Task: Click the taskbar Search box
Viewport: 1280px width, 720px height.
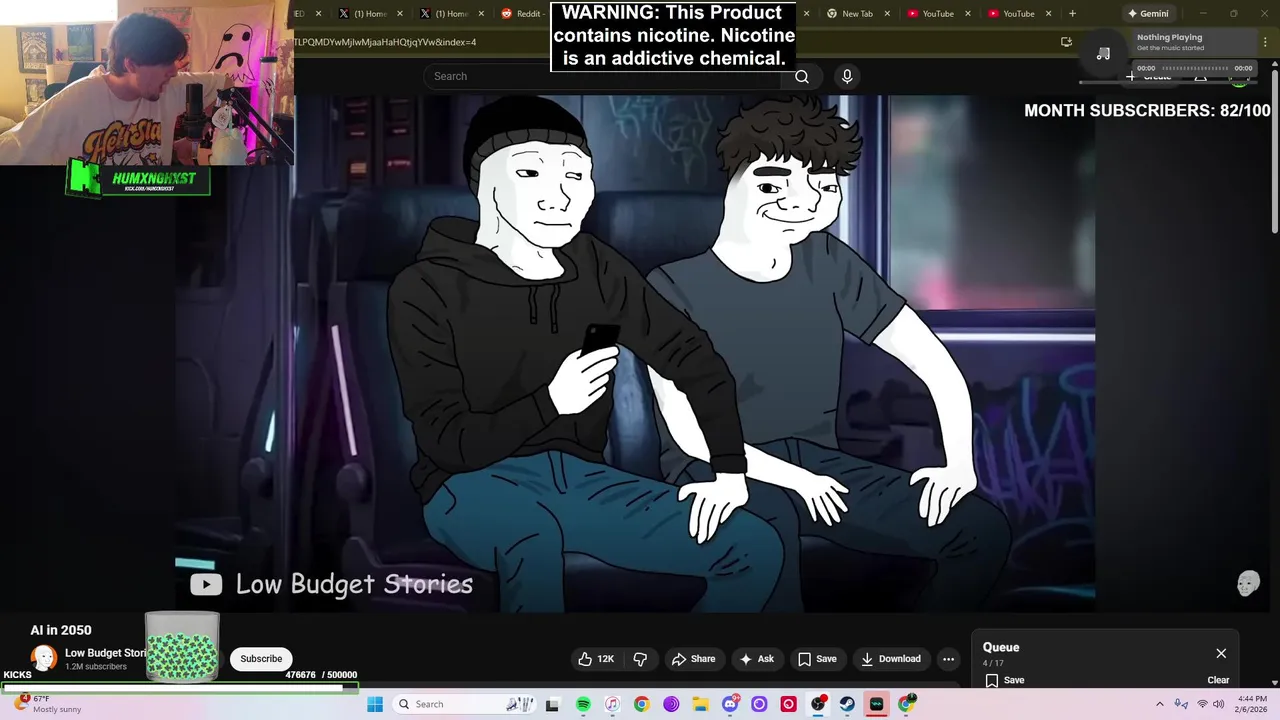Action: pos(465,704)
